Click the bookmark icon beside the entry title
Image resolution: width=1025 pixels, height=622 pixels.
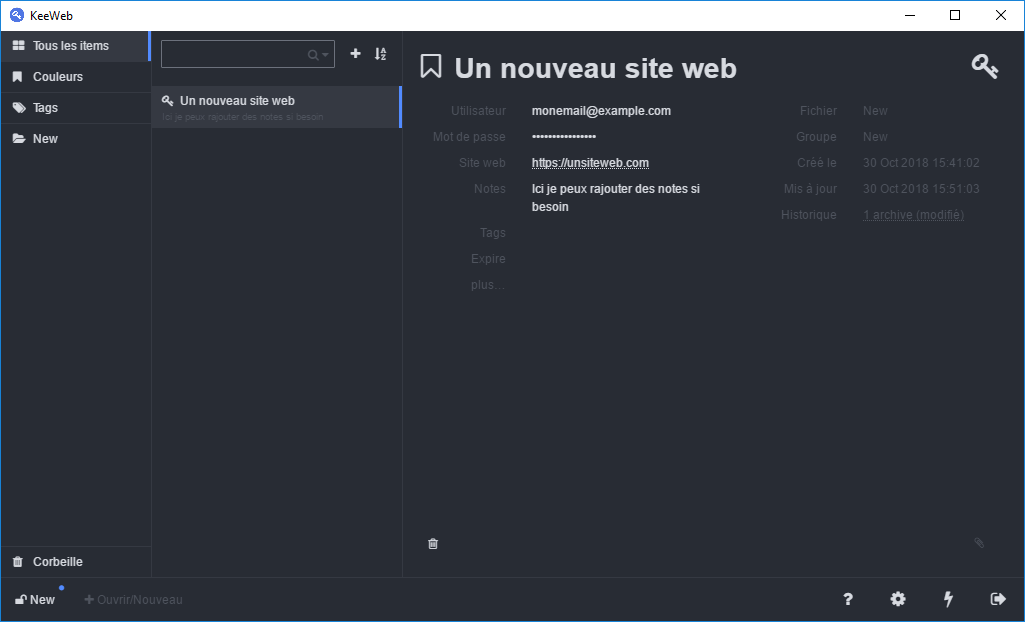430,65
